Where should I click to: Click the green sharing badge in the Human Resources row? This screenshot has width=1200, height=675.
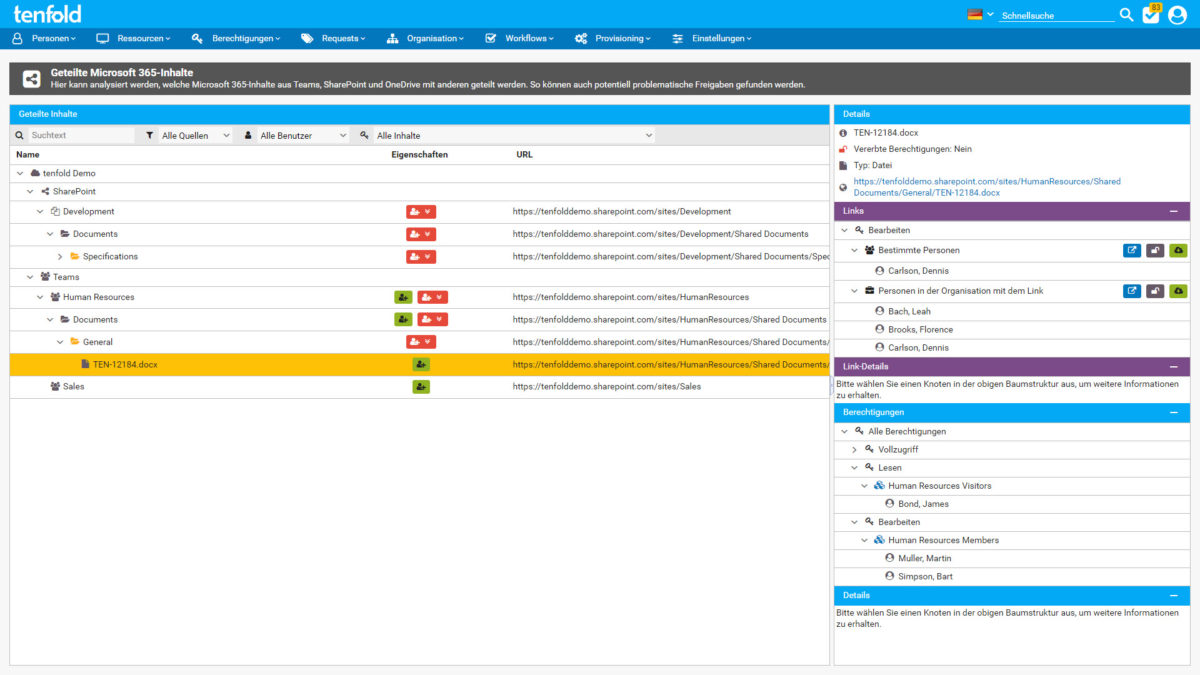pos(403,297)
